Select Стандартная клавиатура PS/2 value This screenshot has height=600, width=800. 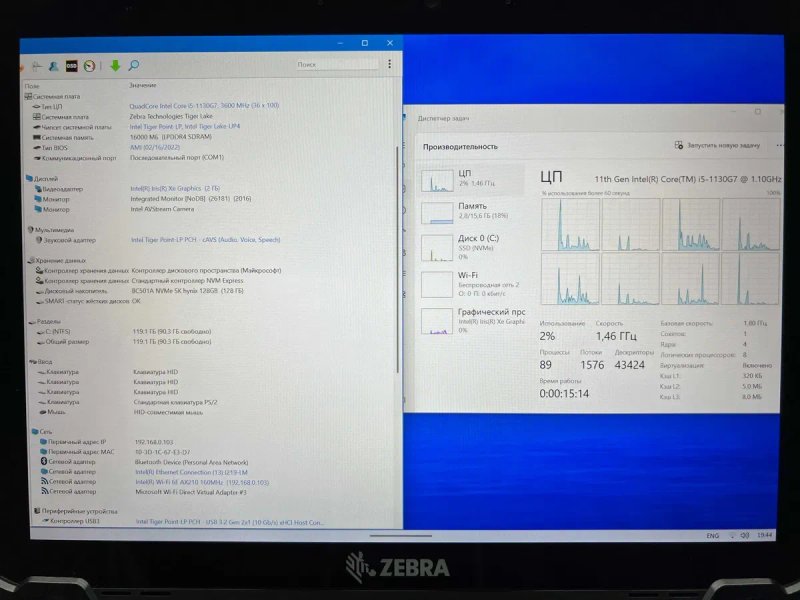pyautogui.click(x=176, y=402)
